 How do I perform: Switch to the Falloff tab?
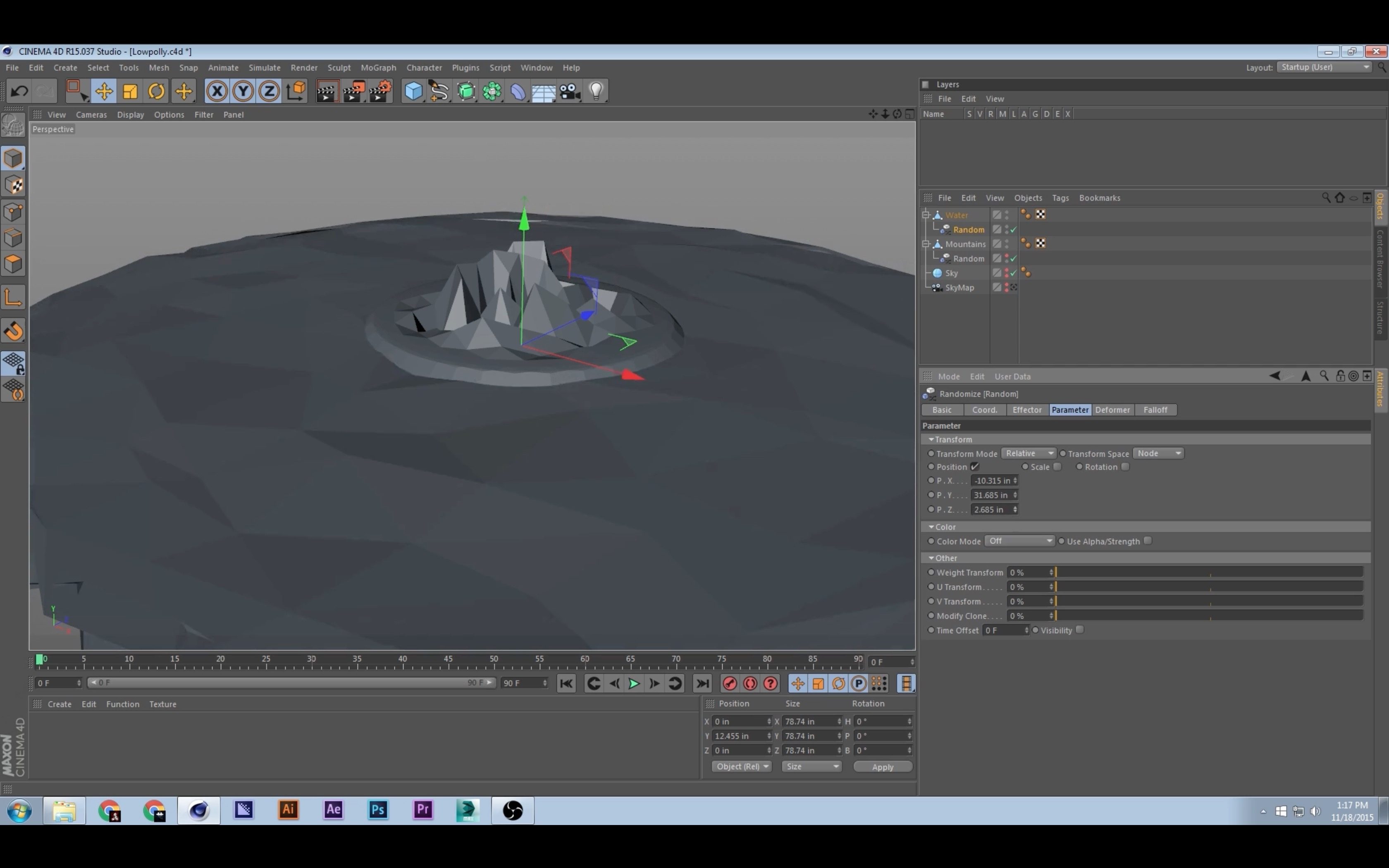(x=1155, y=410)
